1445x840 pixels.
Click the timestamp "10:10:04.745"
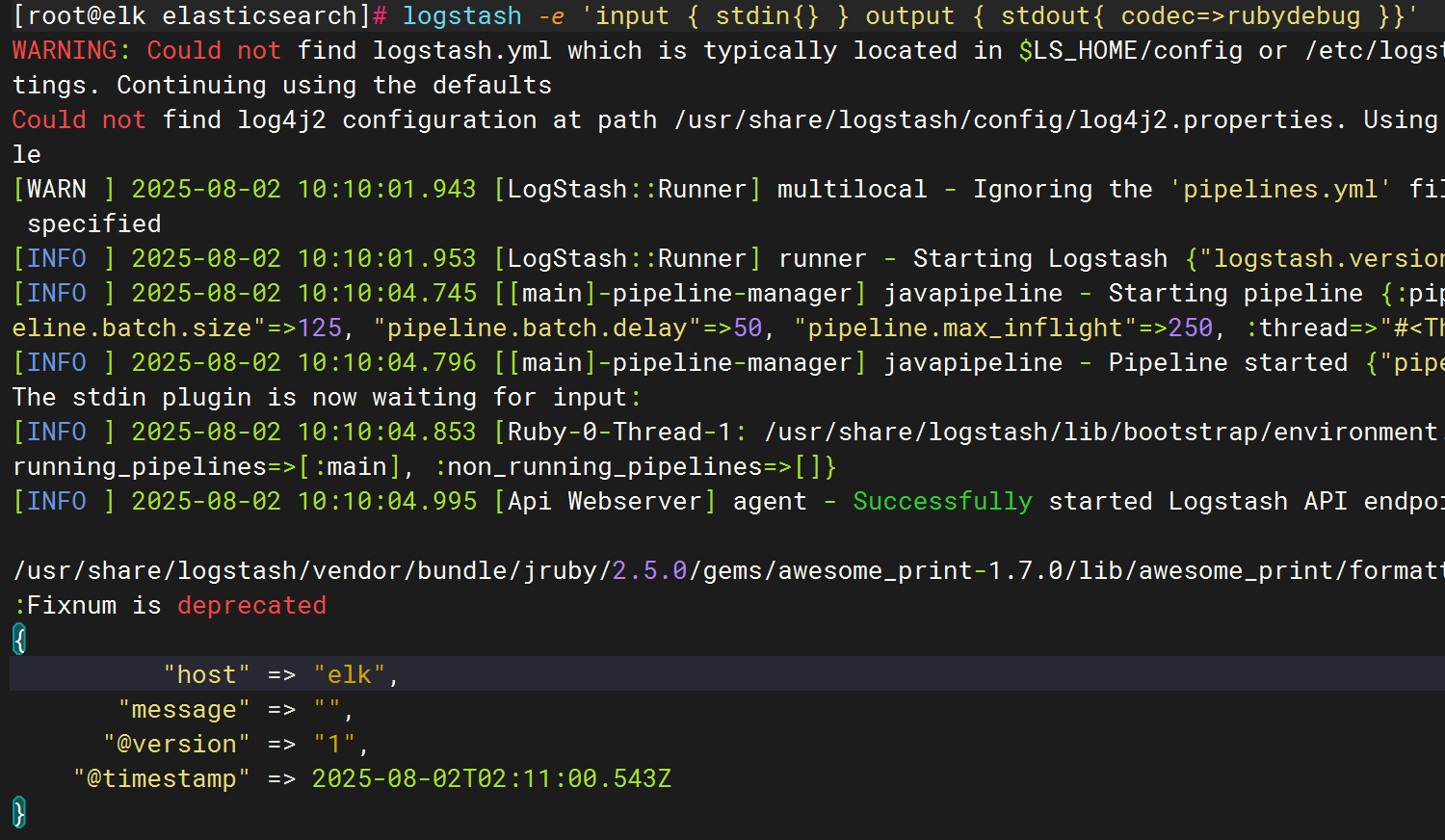387,294
